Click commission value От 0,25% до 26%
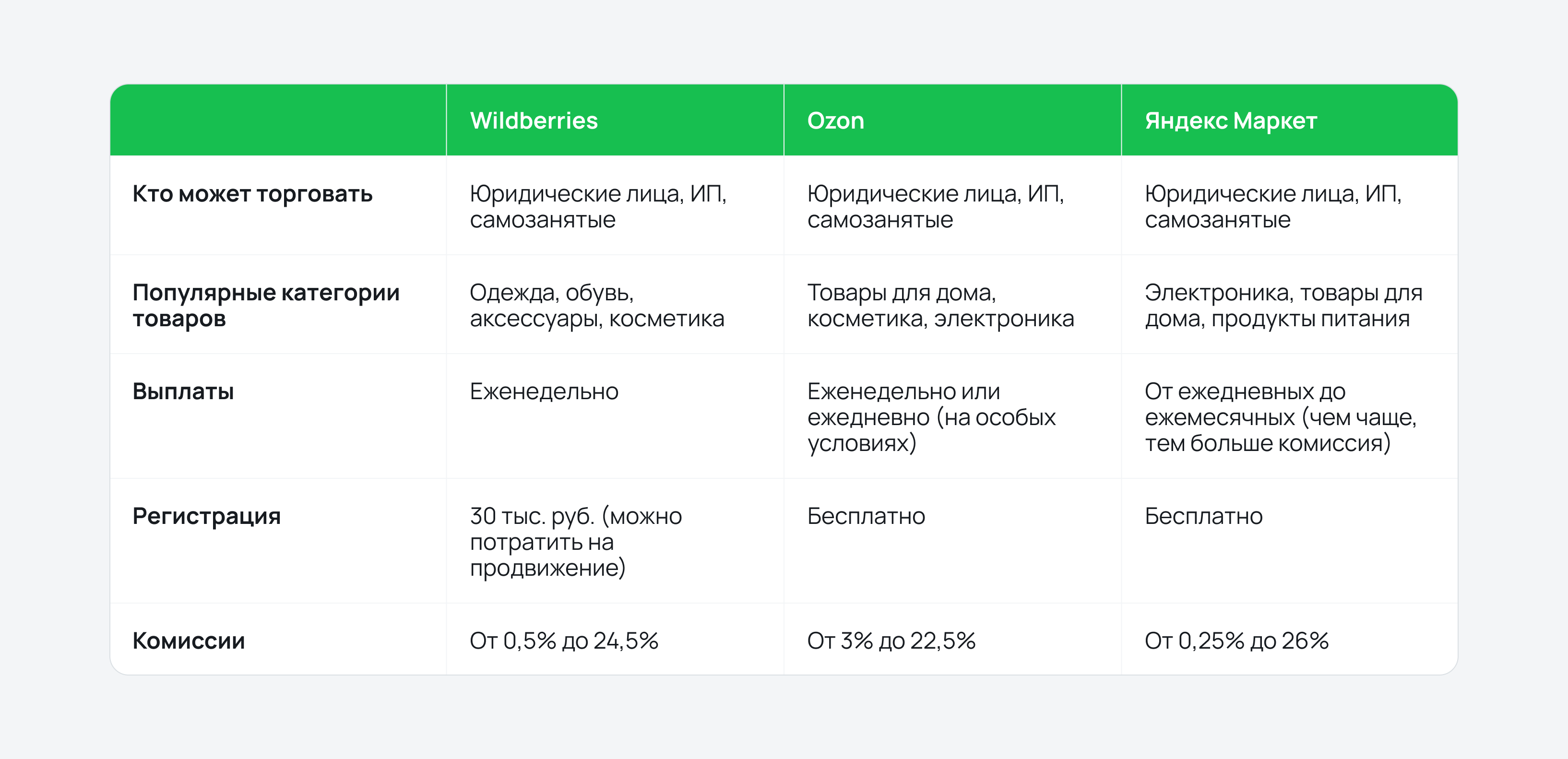 tap(1236, 640)
